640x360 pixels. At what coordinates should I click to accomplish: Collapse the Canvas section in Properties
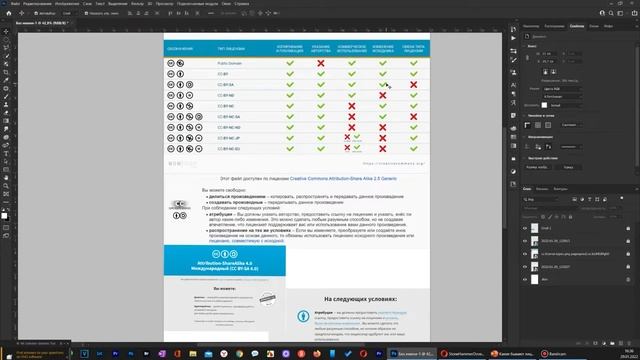525,46
